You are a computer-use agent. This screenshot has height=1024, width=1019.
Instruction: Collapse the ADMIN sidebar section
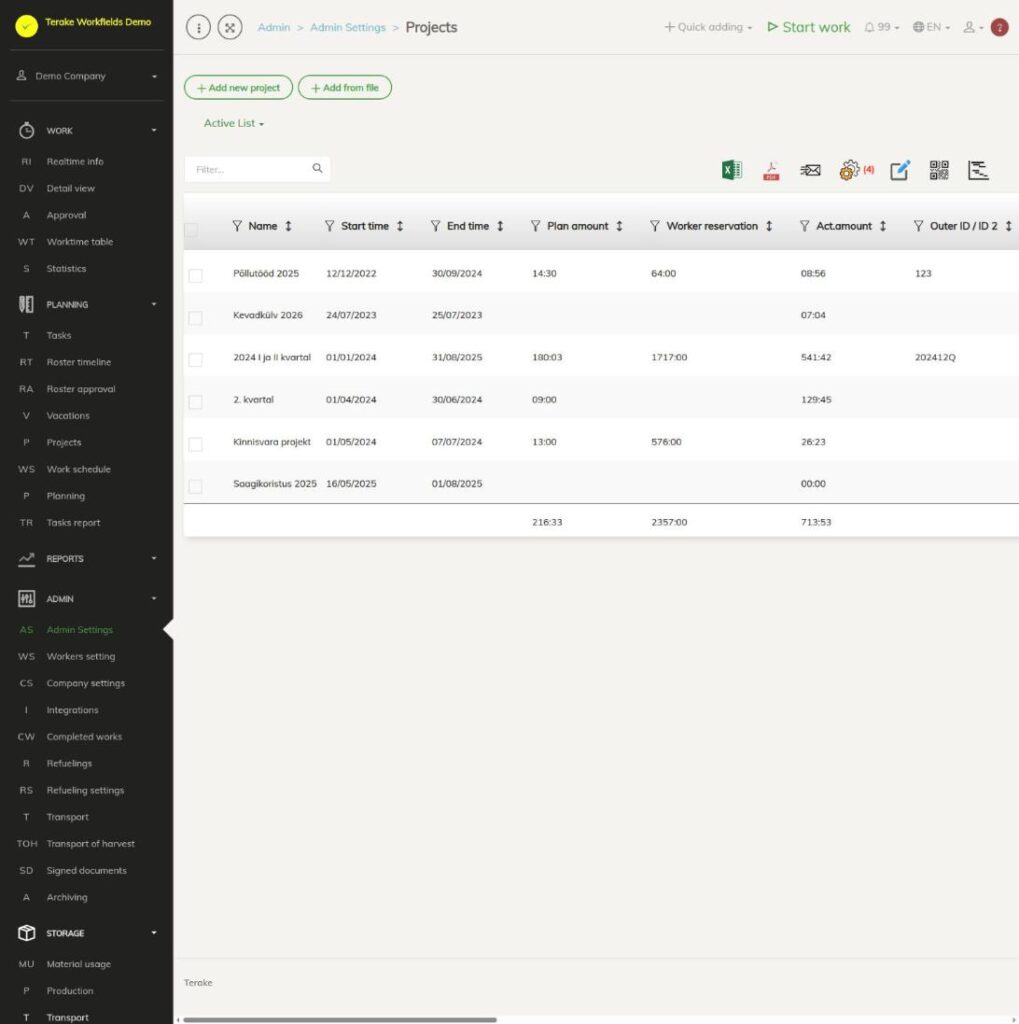click(87, 599)
